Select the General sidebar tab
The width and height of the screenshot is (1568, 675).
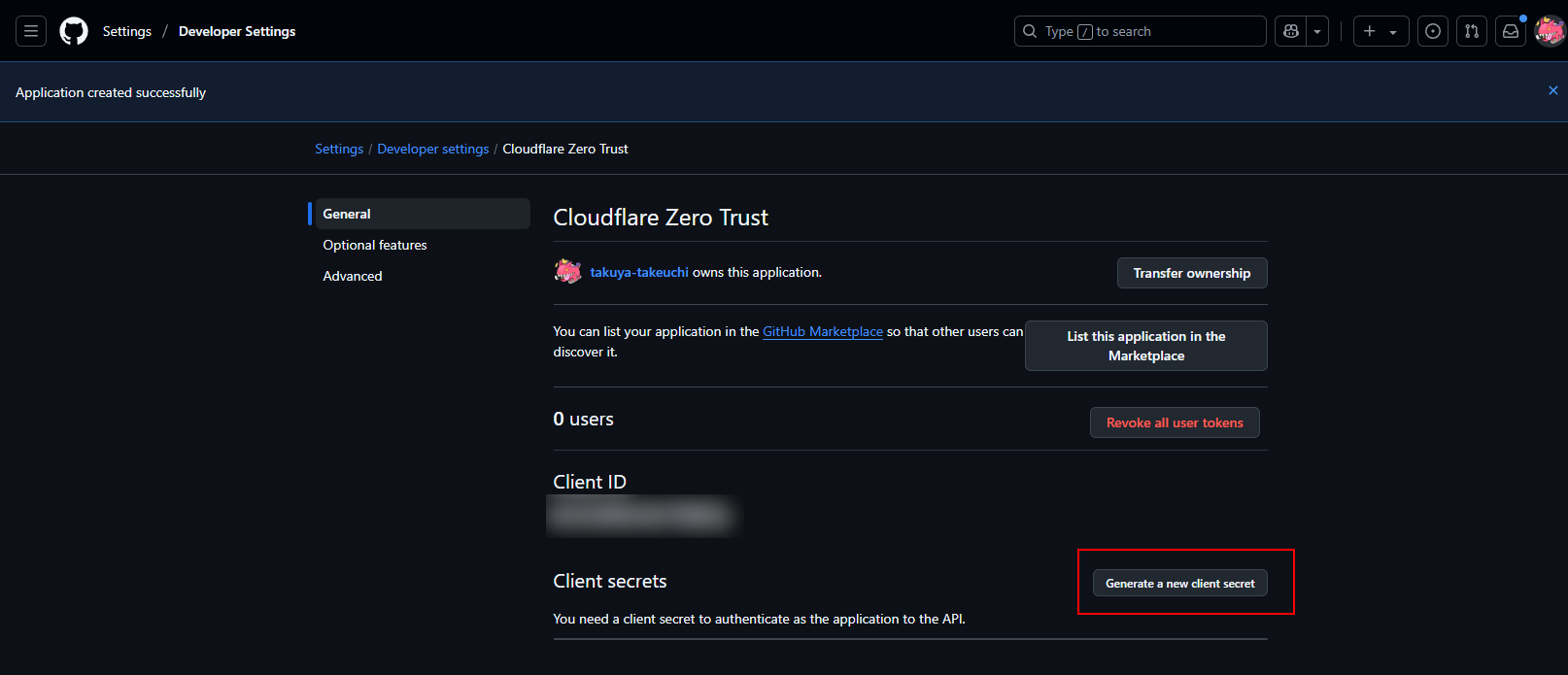[423, 214]
